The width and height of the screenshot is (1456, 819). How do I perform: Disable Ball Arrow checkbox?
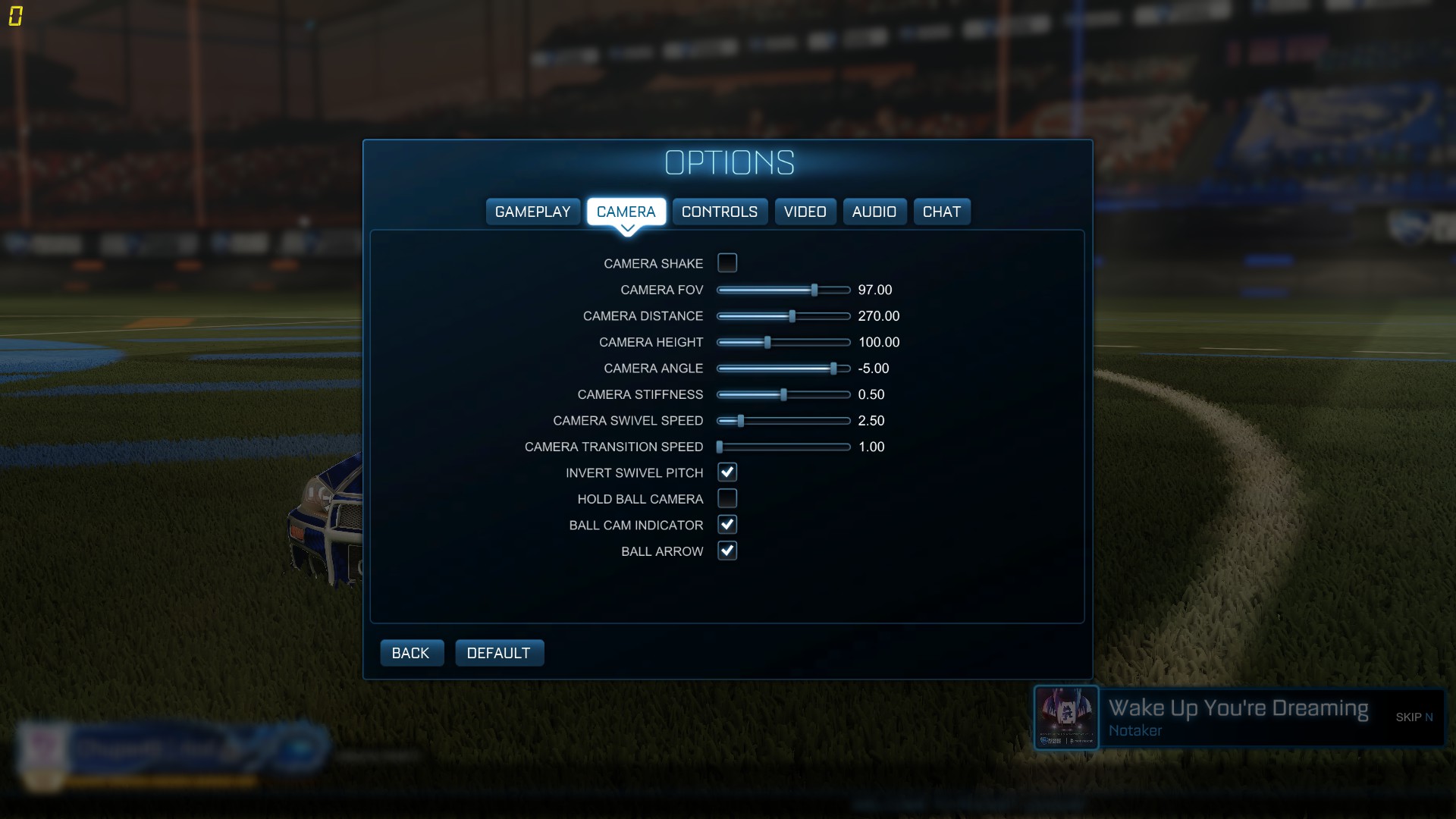[x=727, y=551]
